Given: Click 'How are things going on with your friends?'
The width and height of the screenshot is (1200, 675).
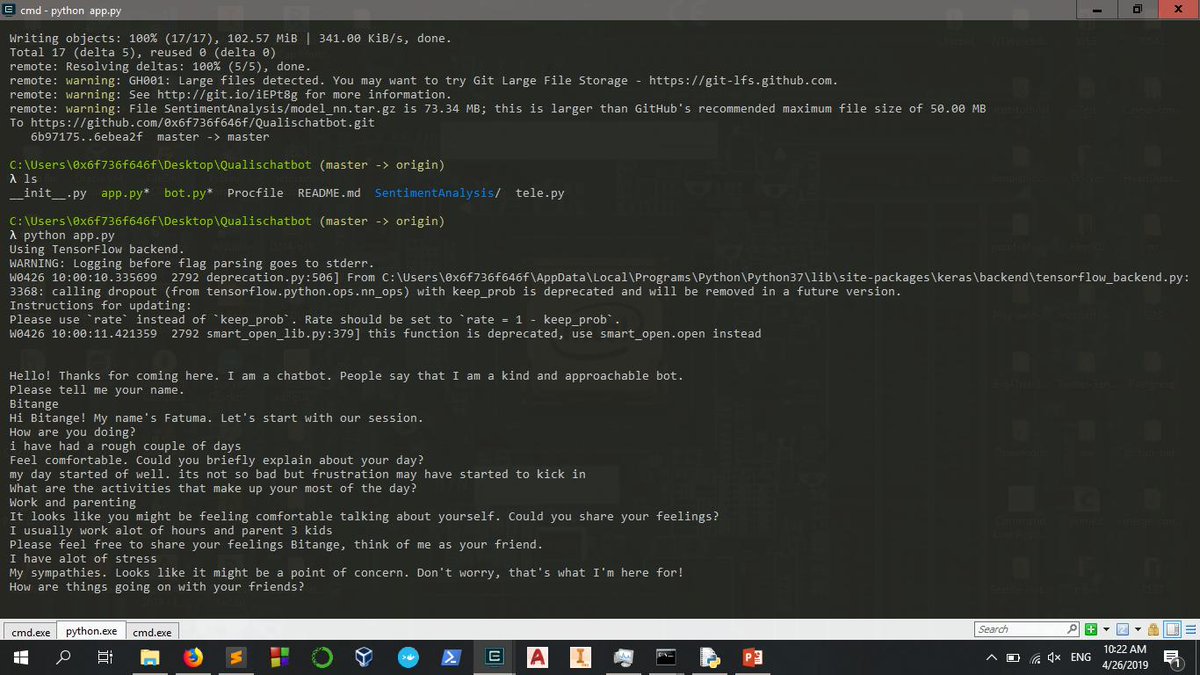Looking at the screenshot, I should click(x=157, y=587).
